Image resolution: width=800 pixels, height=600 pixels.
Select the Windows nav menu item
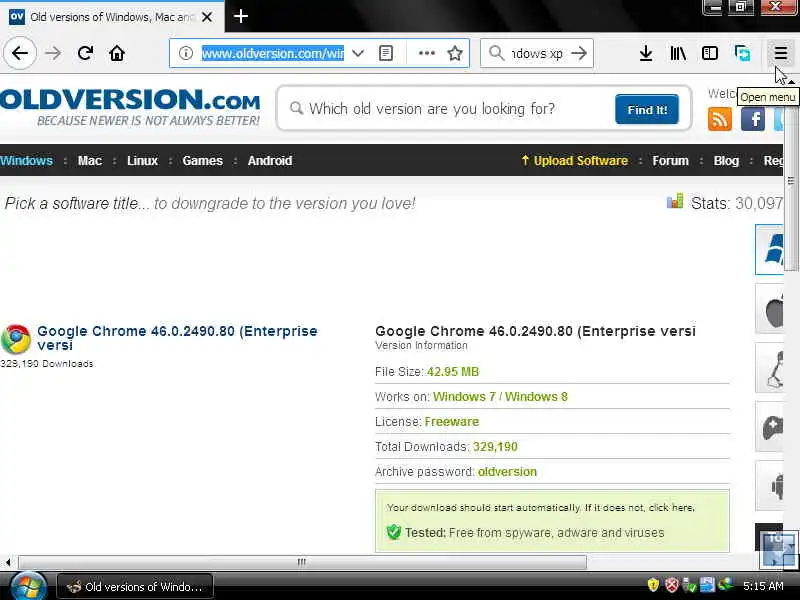pyautogui.click(x=27, y=161)
